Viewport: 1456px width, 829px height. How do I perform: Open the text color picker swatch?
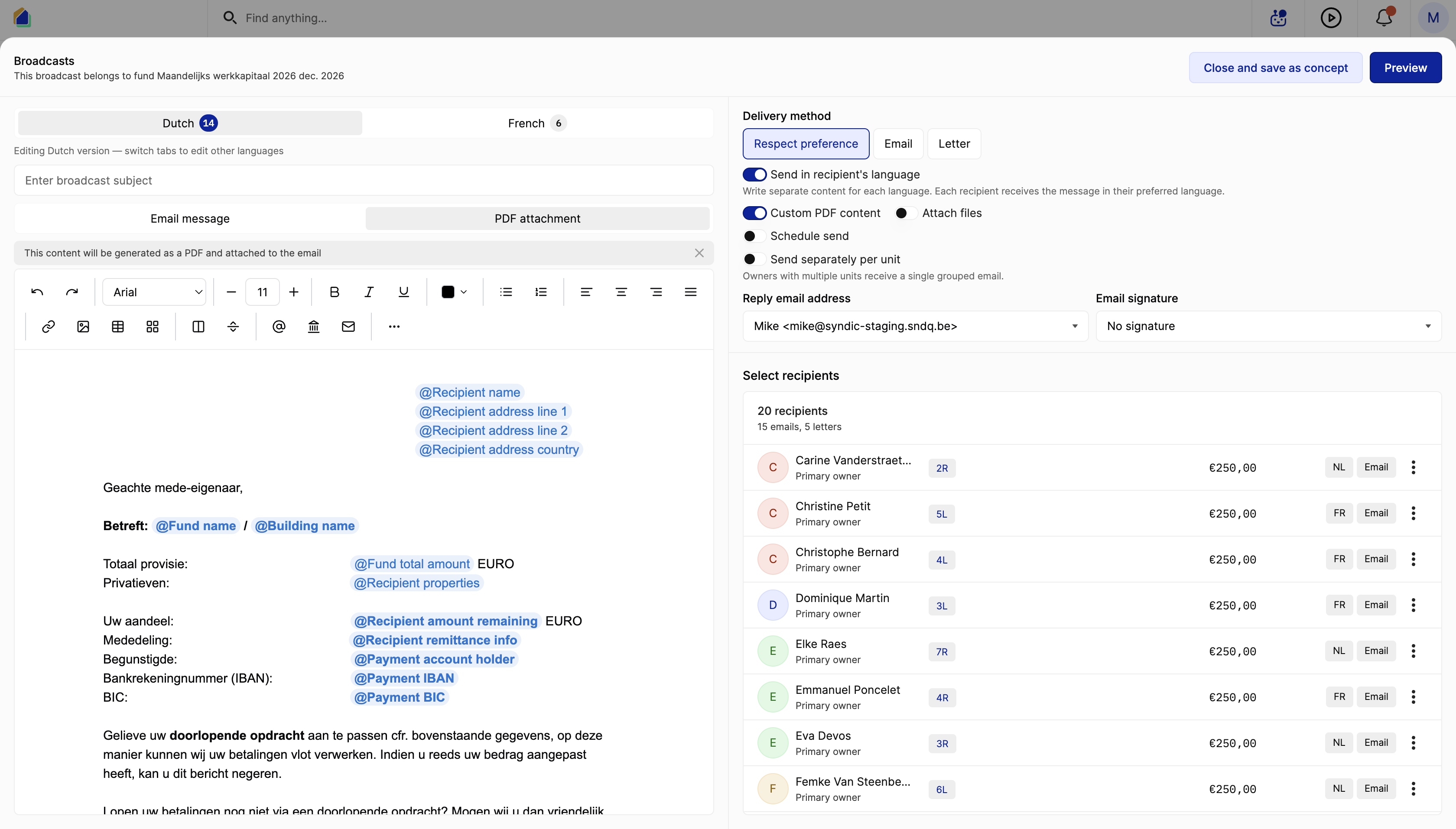tap(453, 292)
